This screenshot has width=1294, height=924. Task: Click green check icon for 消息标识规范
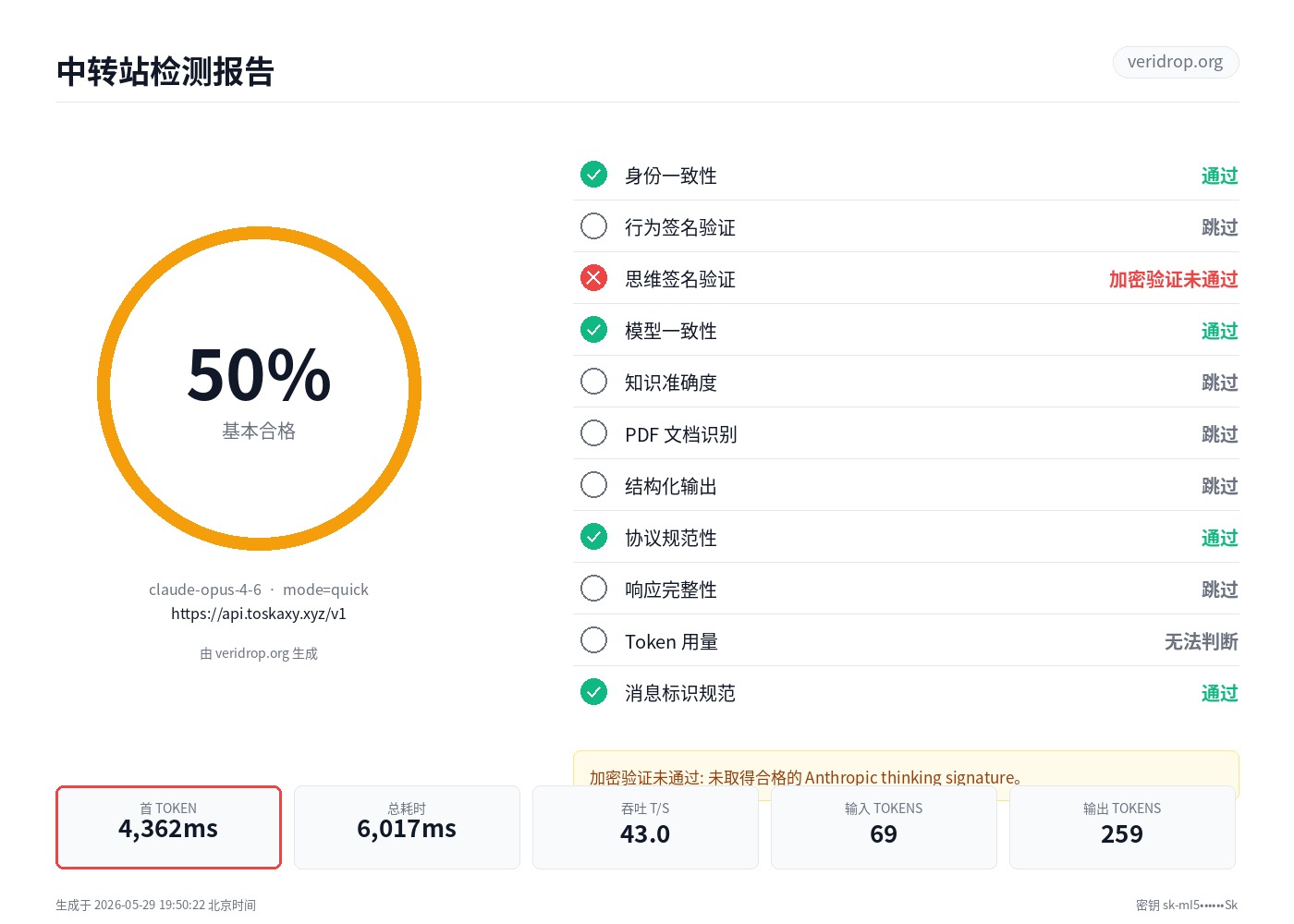(593, 692)
